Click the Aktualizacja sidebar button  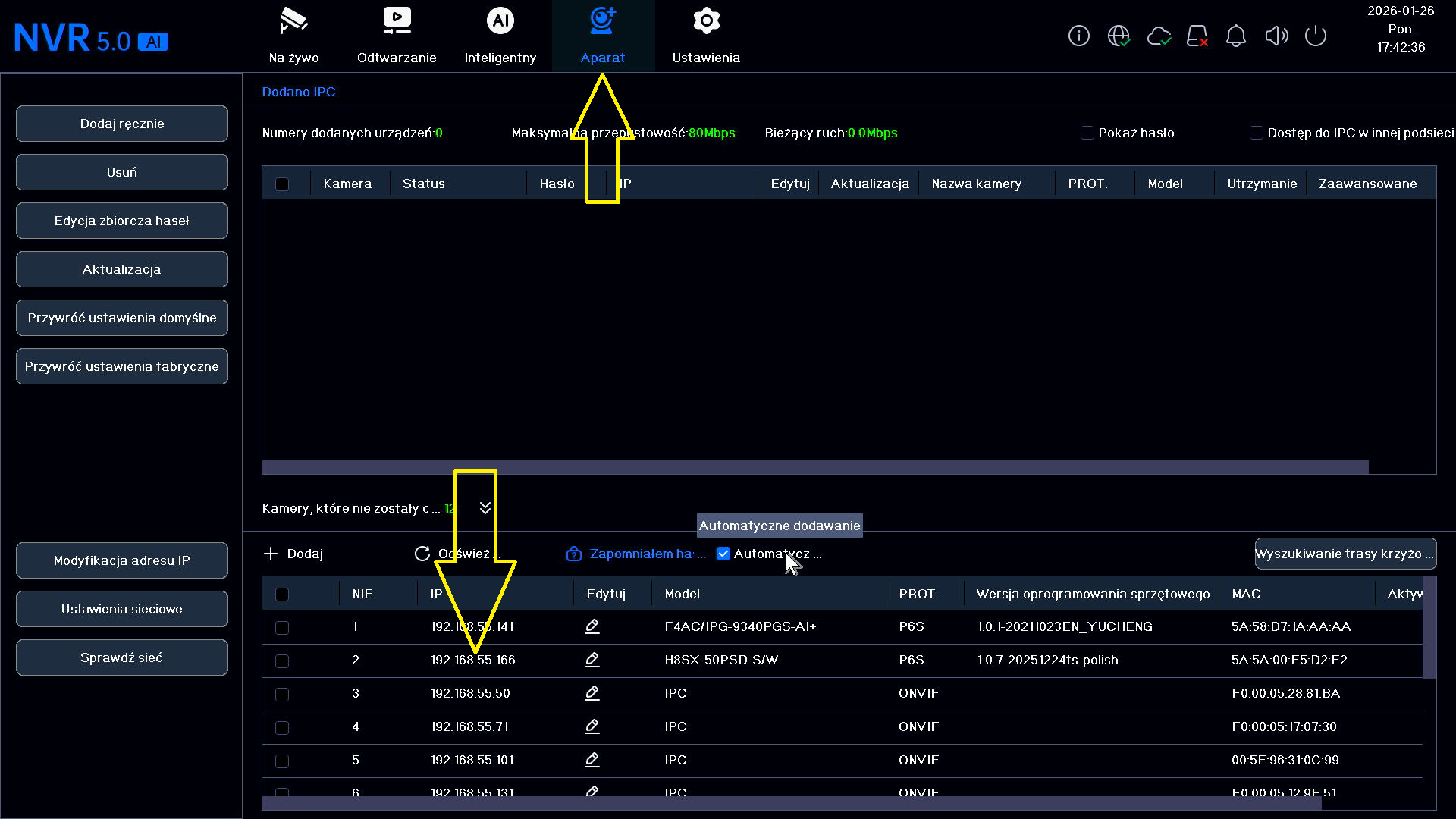[x=122, y=269]
